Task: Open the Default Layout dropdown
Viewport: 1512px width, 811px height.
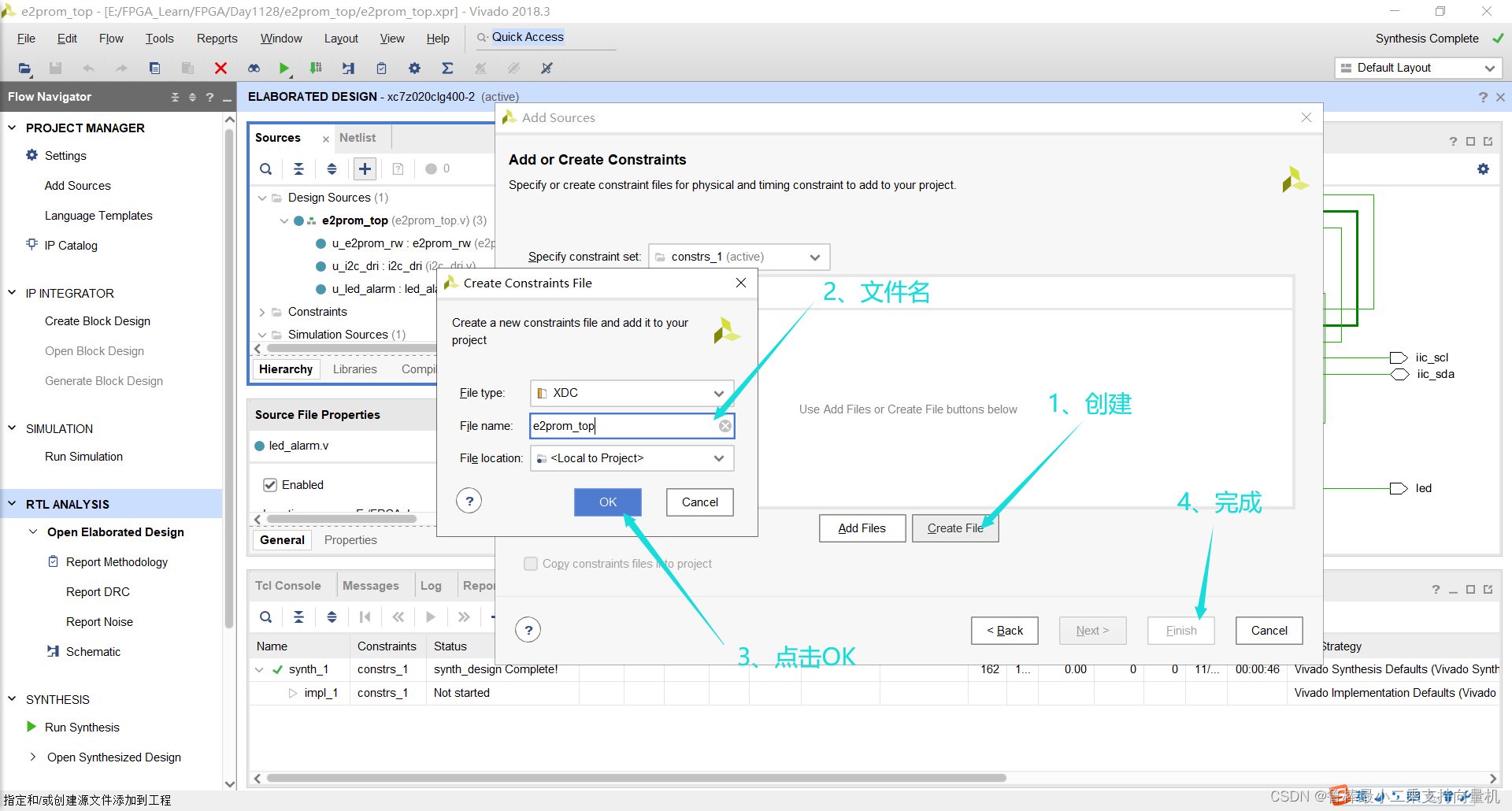Action: coord(1417,68)
